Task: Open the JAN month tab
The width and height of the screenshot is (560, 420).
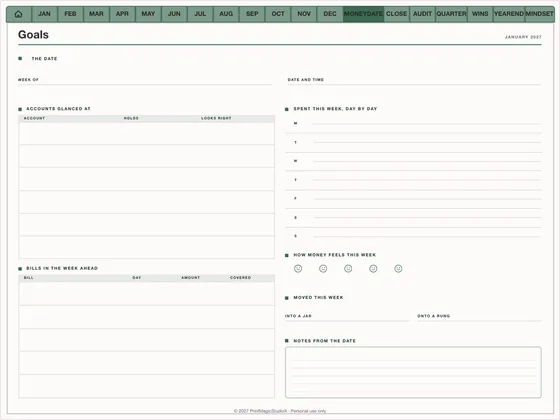Action: coord(44,14)
